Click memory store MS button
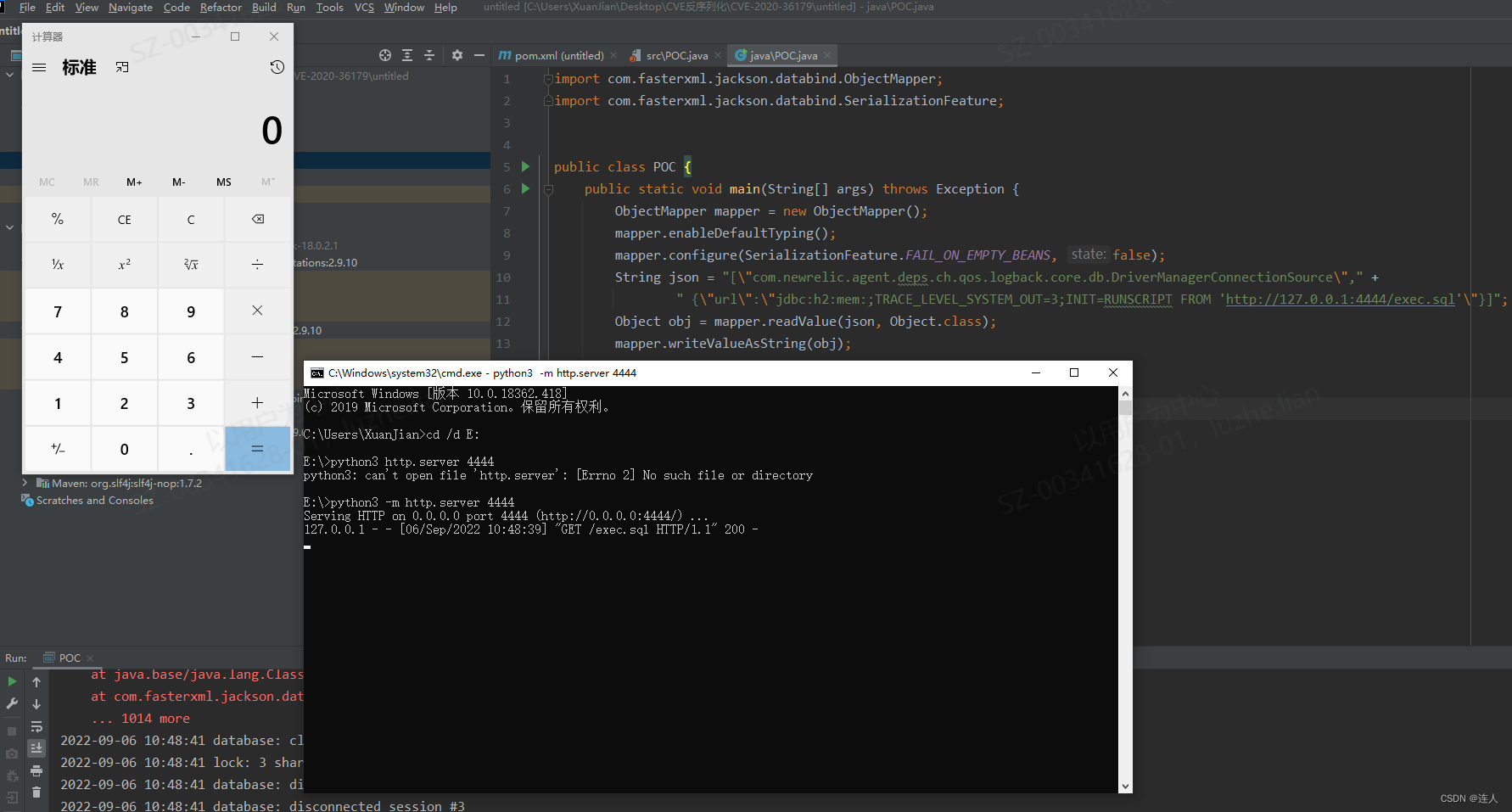The image size is (1512, 812). click(x=224, y=182)
